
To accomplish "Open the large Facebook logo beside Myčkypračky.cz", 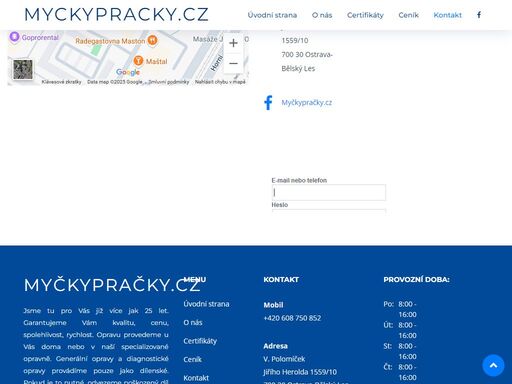I will point(268,103).
